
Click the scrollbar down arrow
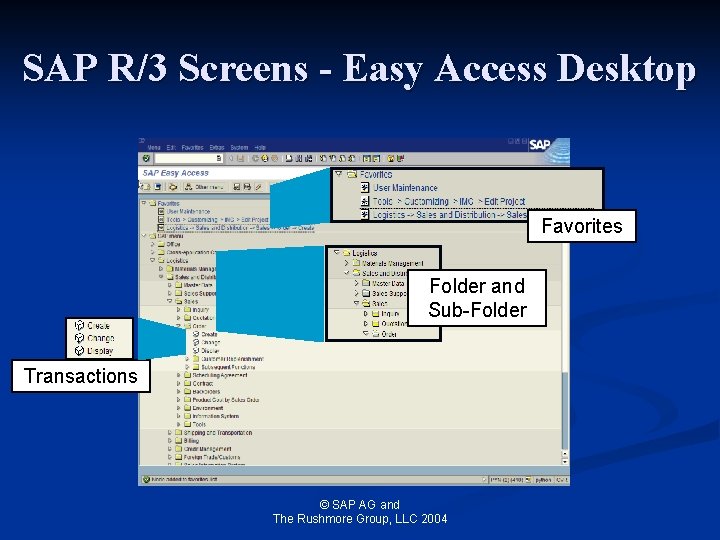point(565,461)
